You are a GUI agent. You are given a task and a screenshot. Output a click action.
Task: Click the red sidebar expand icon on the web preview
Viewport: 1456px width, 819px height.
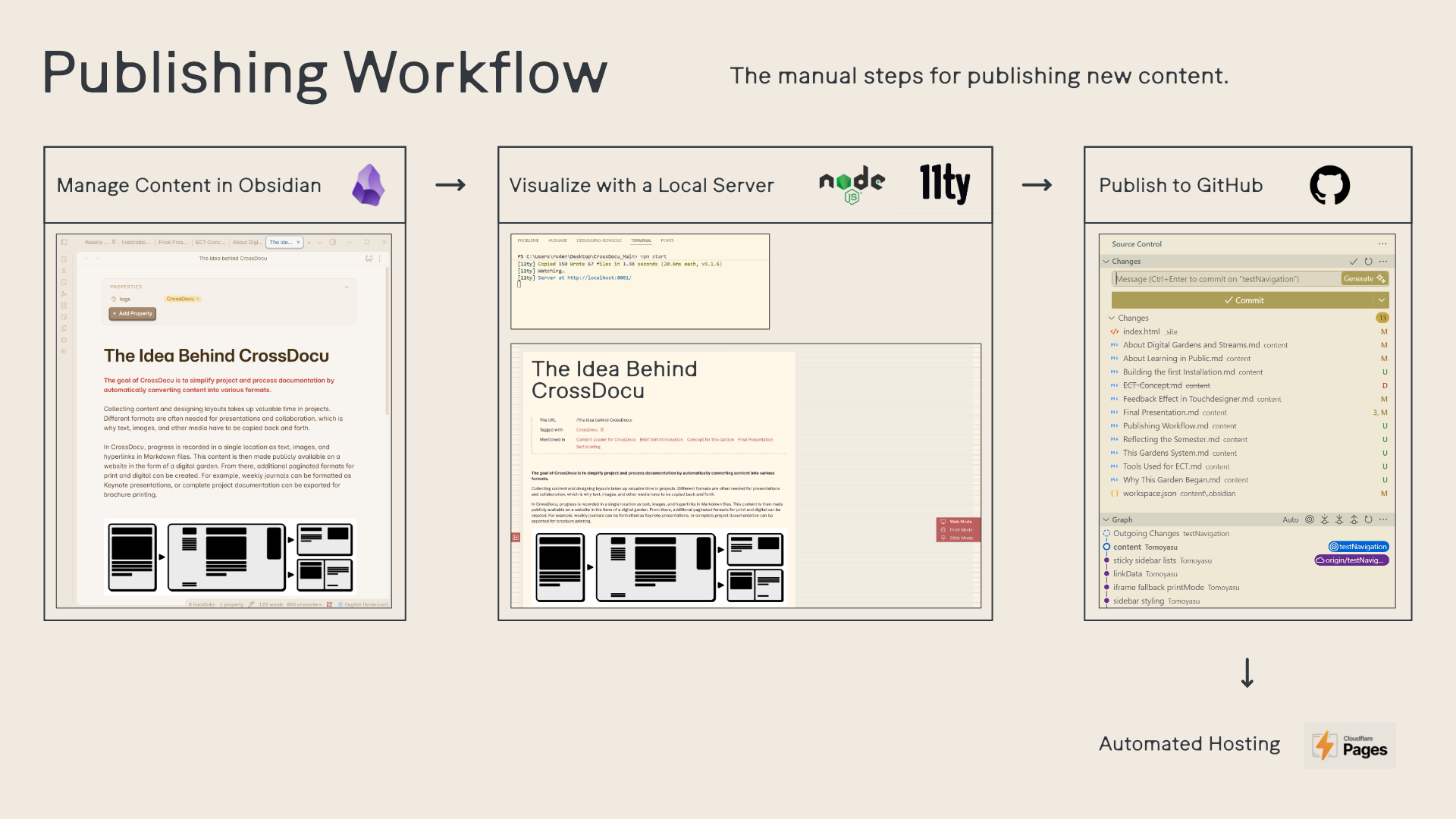(x=516, y=537)
